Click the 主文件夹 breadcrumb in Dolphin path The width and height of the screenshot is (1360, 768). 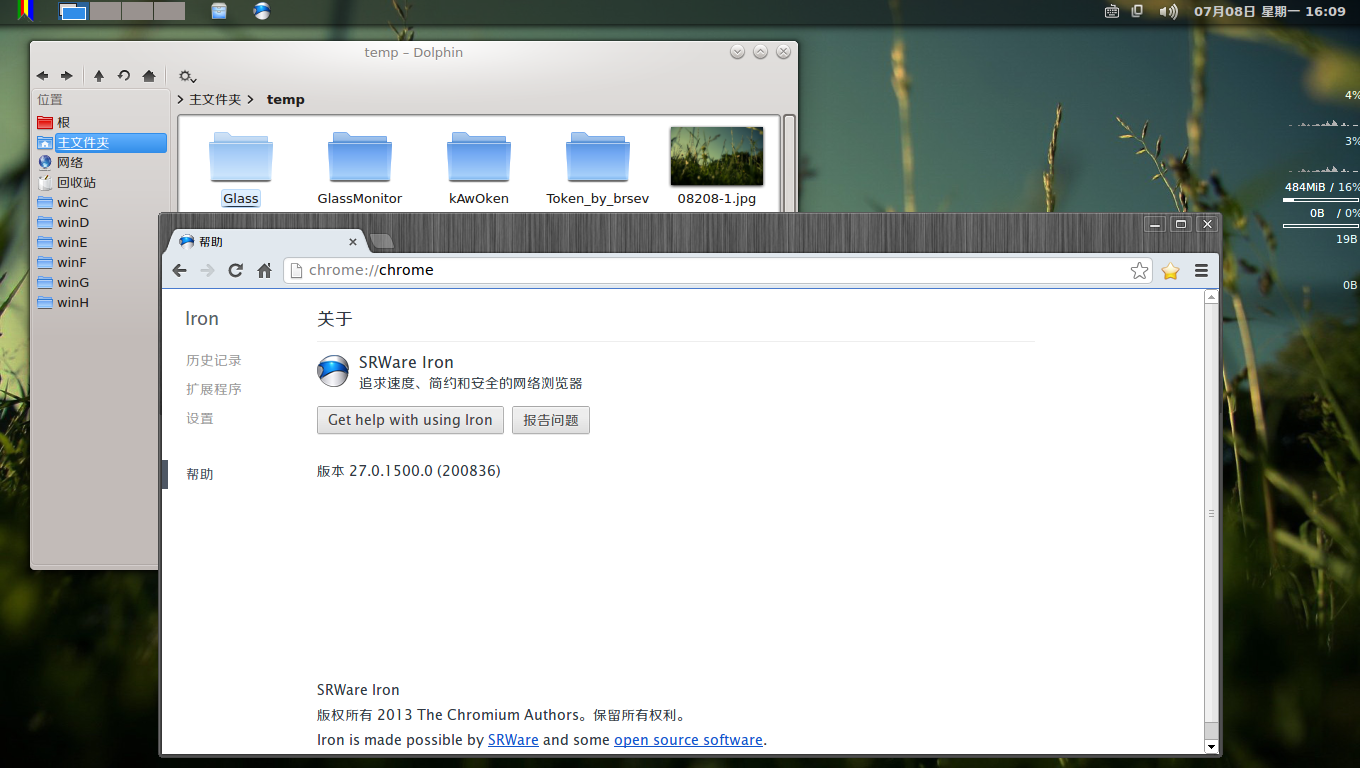point(215,100)
